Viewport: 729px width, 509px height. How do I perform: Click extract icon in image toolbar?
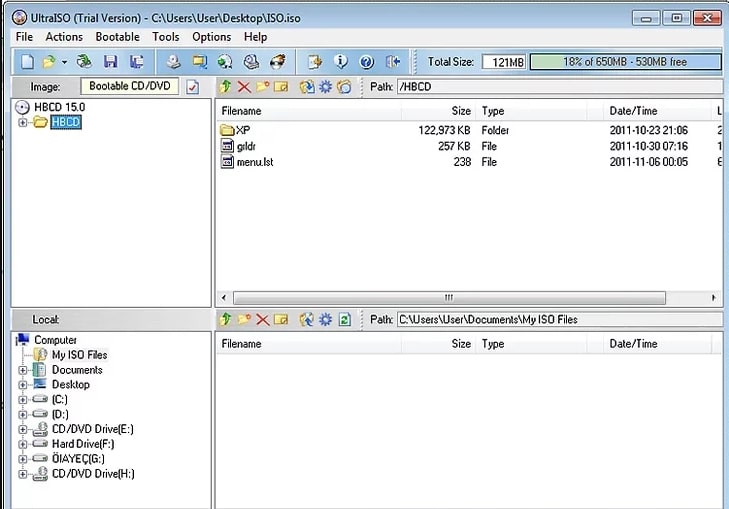pos(307,87)
